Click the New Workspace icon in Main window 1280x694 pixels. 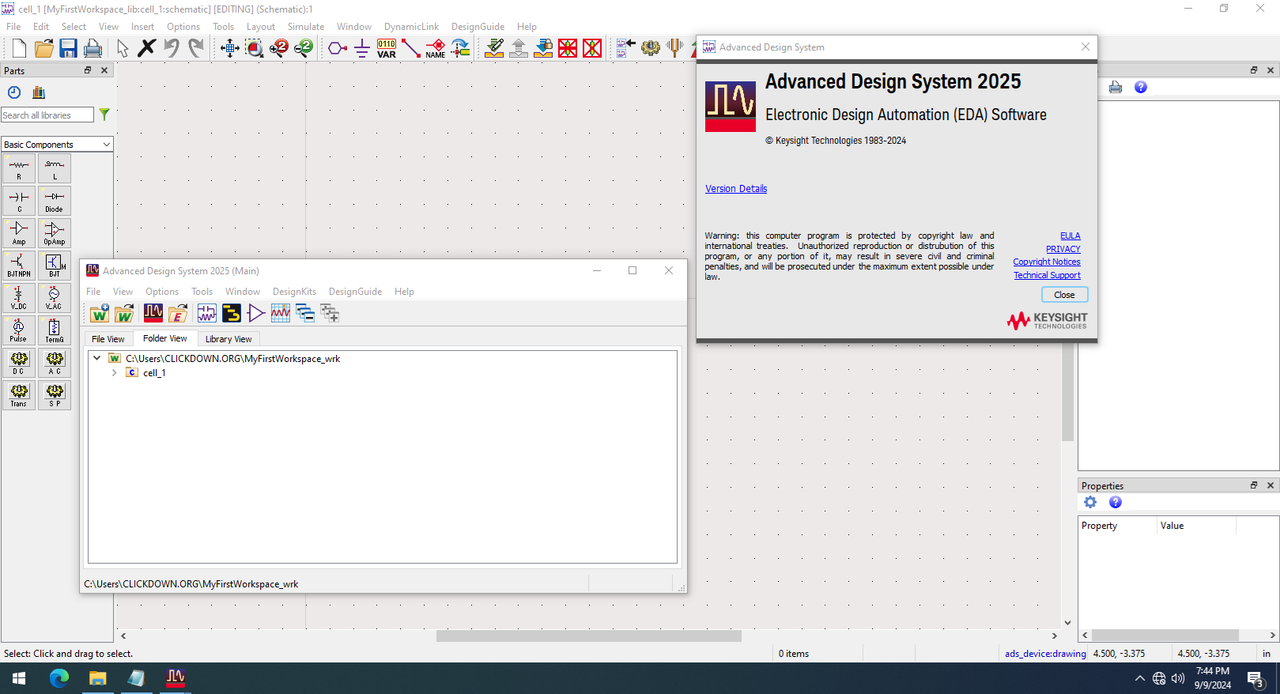point(99,314)
